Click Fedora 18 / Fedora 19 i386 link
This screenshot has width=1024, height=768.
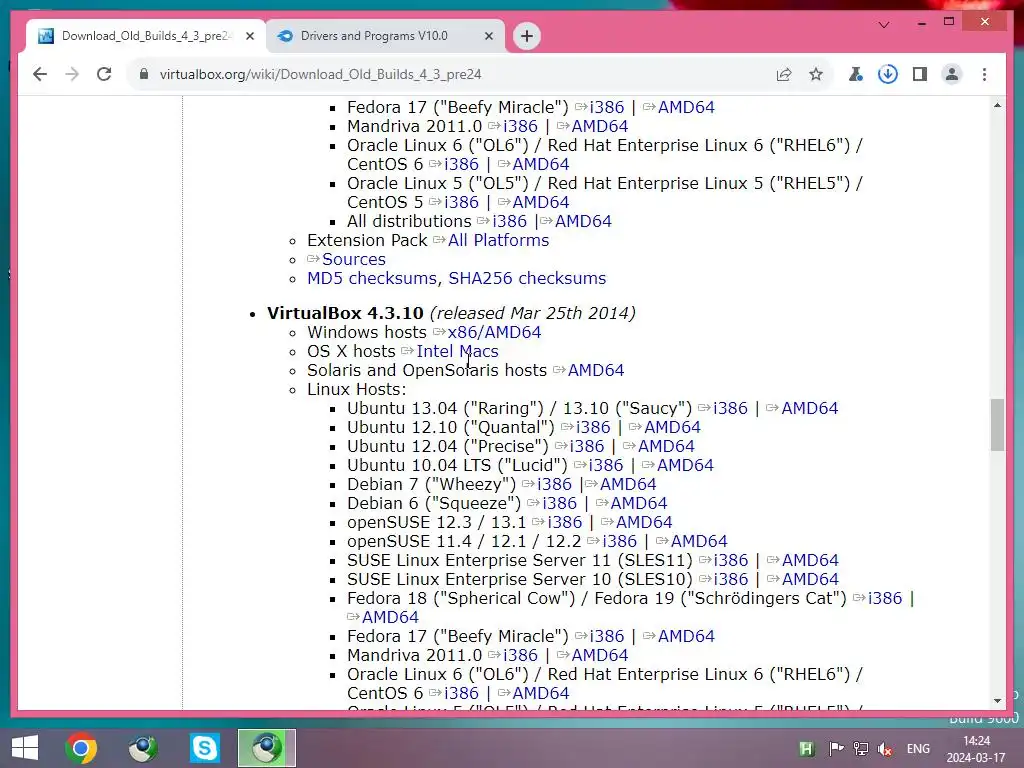point(885,598)
